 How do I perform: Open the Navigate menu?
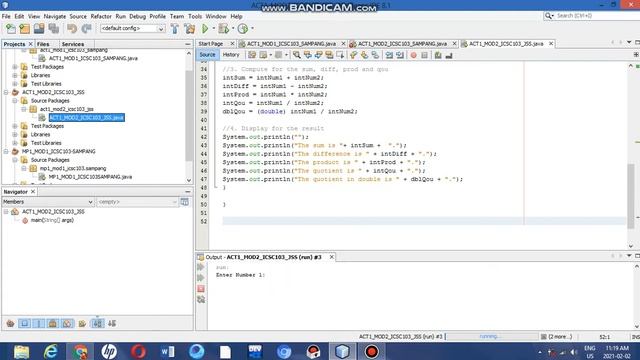pyautogui.click(x=55, y=16)
